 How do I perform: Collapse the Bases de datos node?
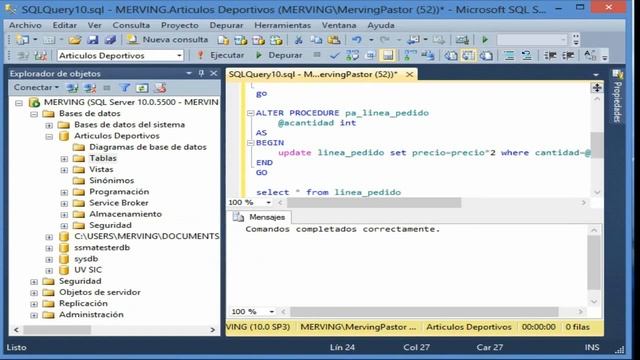(x=34, y=114)
